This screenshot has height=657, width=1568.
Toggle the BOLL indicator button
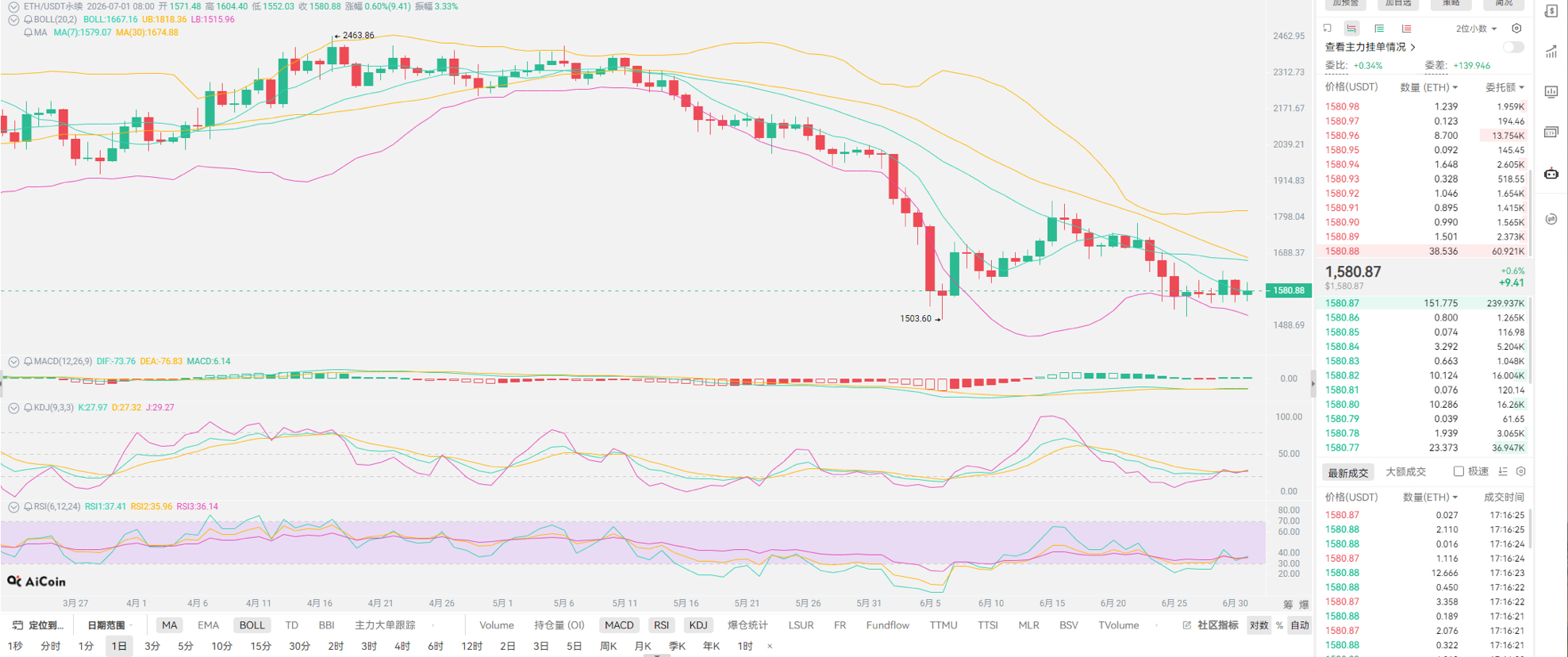[x=252, y=625]
